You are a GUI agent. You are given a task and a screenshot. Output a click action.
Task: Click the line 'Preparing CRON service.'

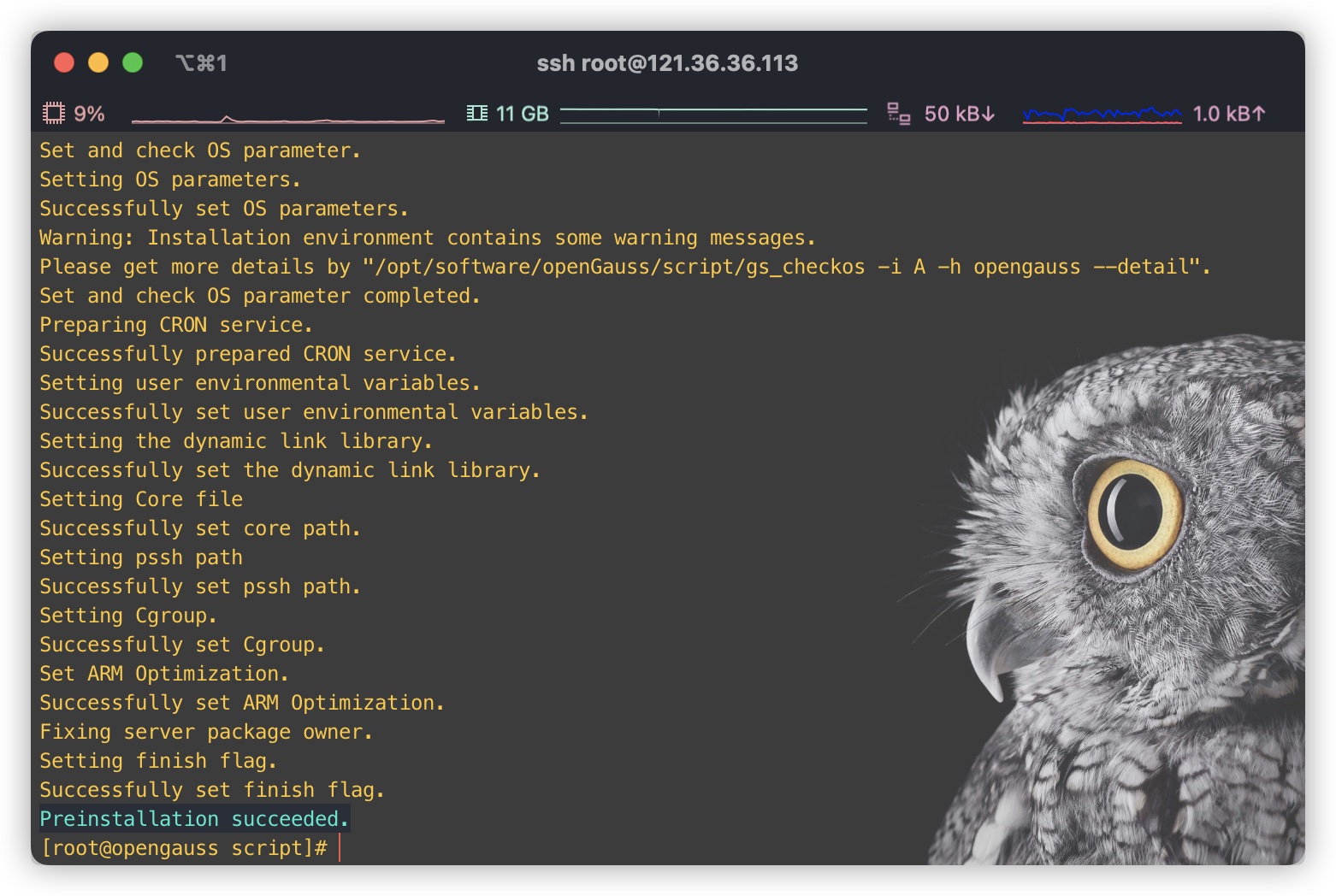pyautogui.click(x=176, y=325)
